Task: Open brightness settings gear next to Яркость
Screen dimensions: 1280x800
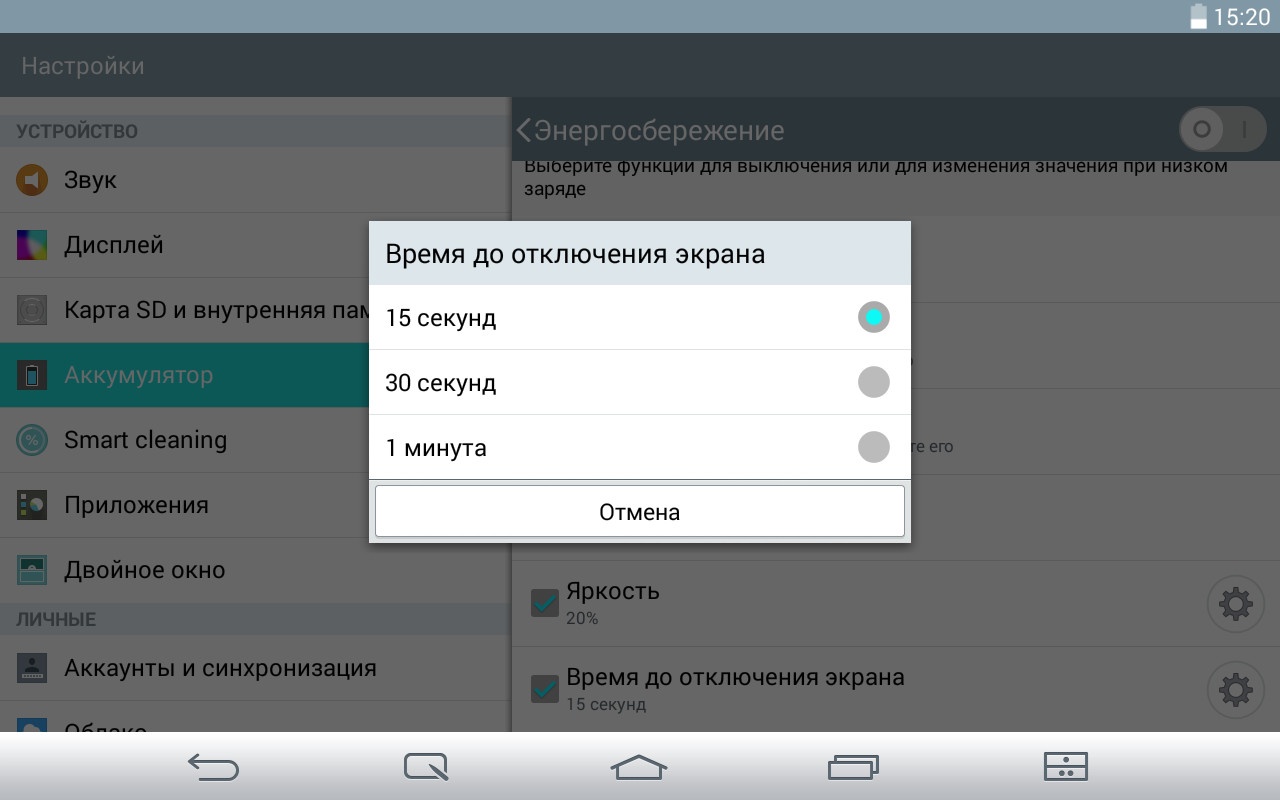Action: 1235,604
